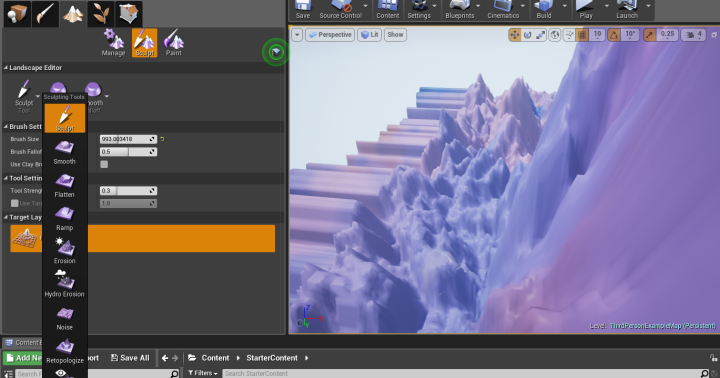This screenshot has height=378, width=720.
Task: Open the camera speed 4 setting
Action: pyautogui.click(x=694, y=35)
